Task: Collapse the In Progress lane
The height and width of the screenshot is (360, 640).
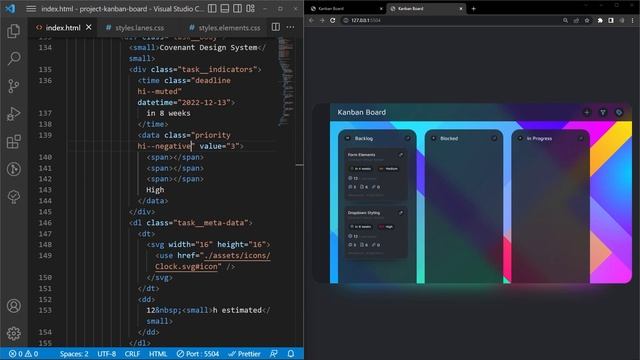Action: coord(520,138)
